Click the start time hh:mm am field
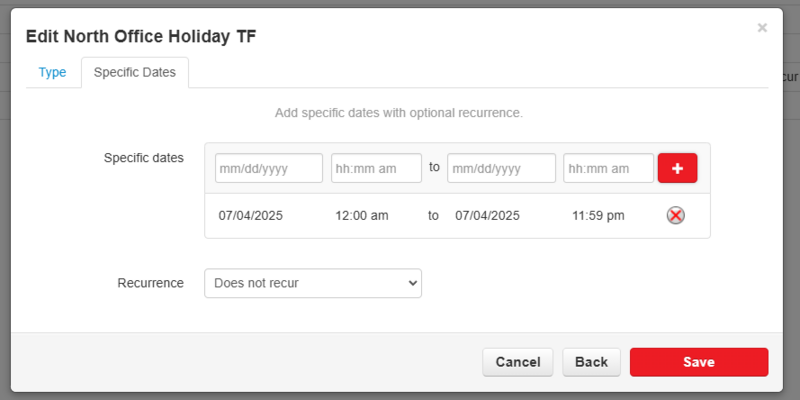This screenshot has height=400, width=800. (x=376, y=168)
